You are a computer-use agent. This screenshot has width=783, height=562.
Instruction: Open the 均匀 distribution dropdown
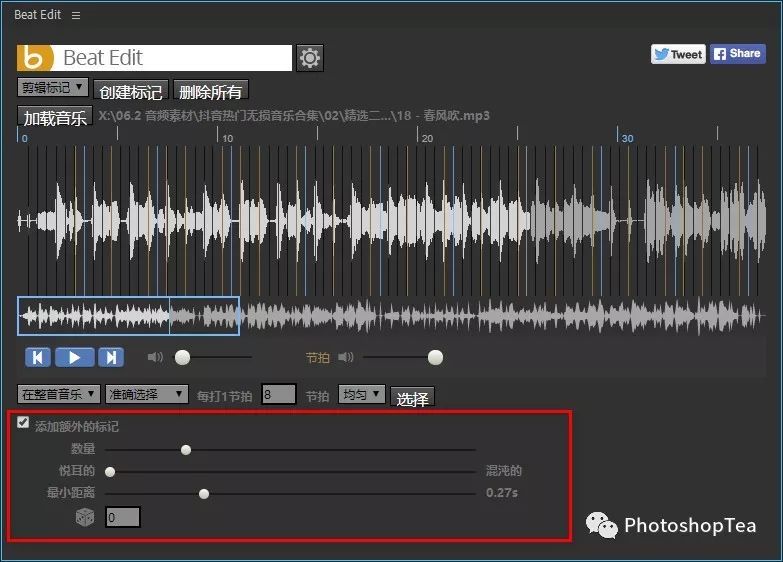[362, 394]
